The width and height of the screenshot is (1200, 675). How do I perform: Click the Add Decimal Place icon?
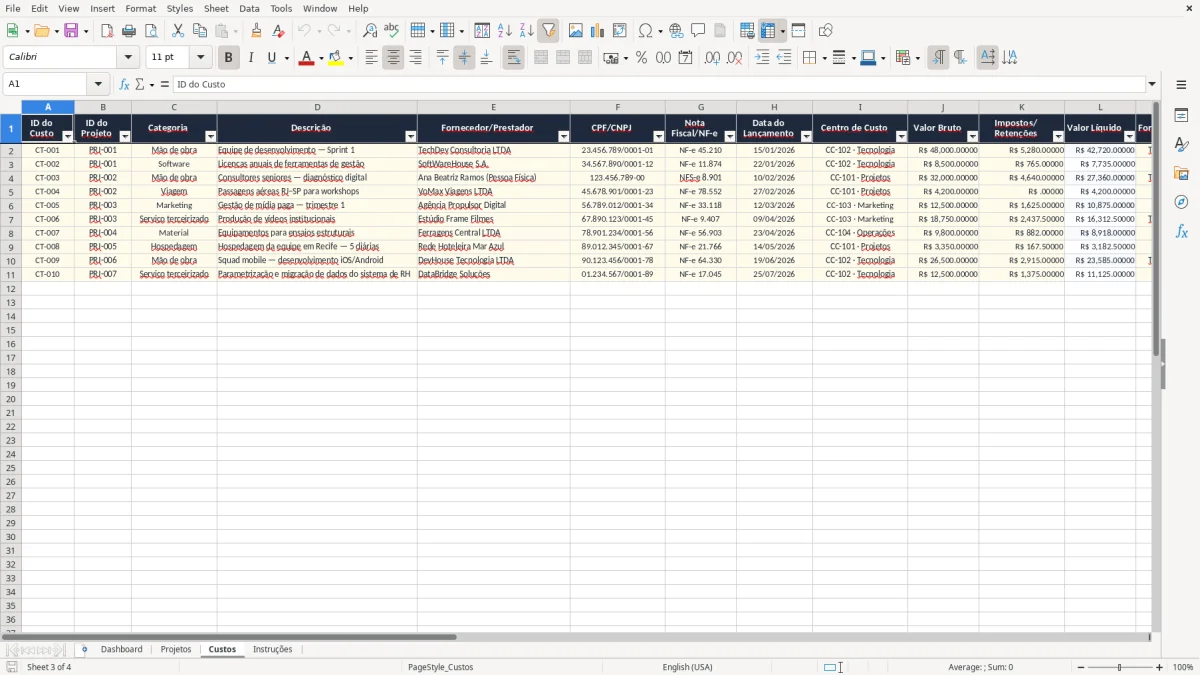click(x=712, y=58)
